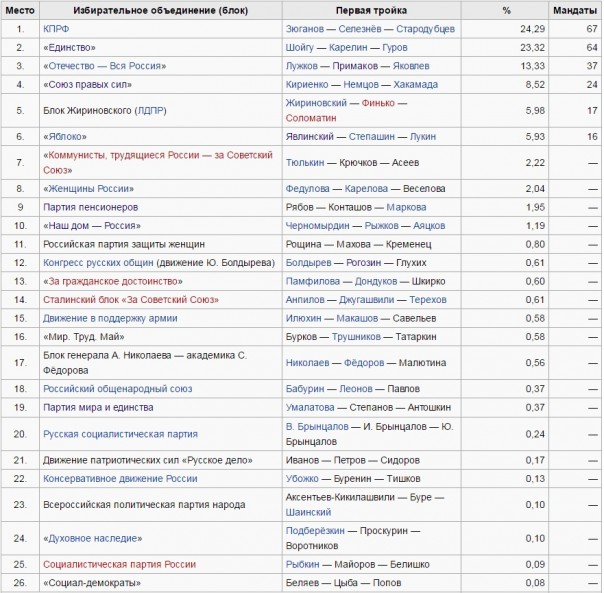Image resolution: width=604 pixels, height=593 pixels.
Task: Open the Движение в поддержку армии link
Action: (x=110, y=318)
